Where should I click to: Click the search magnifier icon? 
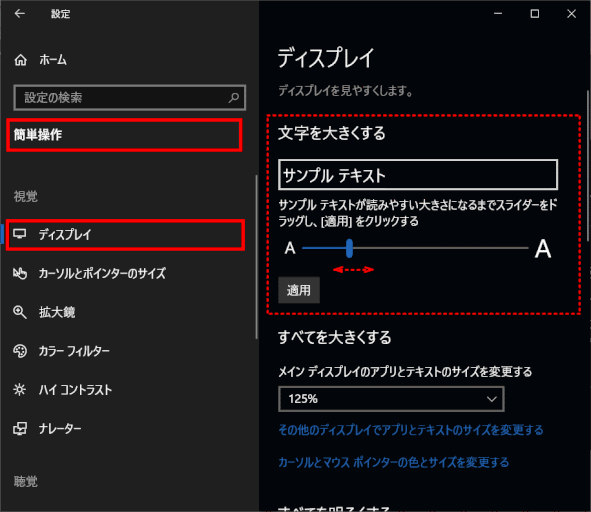coord(234,98)
